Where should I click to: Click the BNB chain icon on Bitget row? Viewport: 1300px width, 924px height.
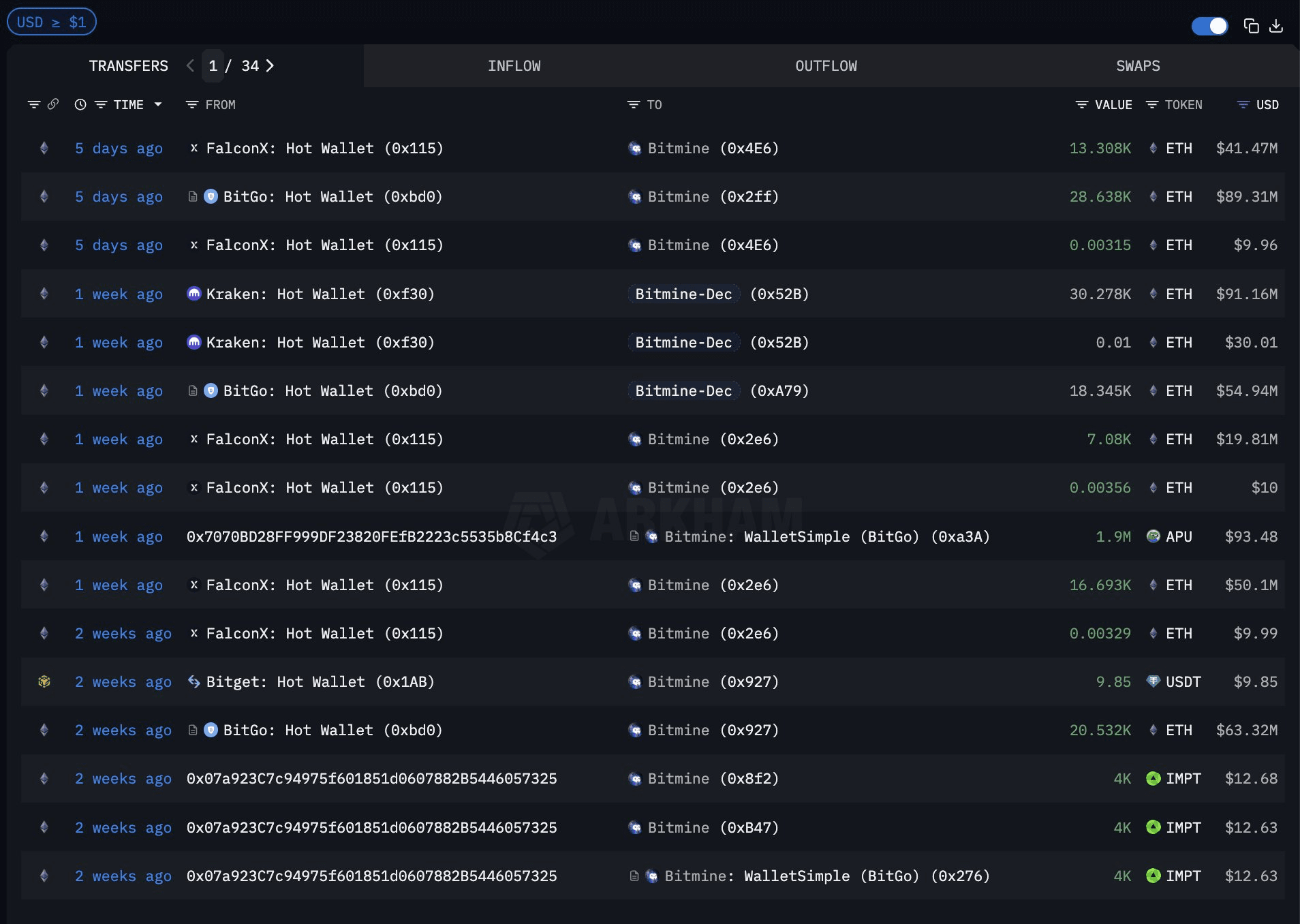pyautogui.click(x=44, y=681)
